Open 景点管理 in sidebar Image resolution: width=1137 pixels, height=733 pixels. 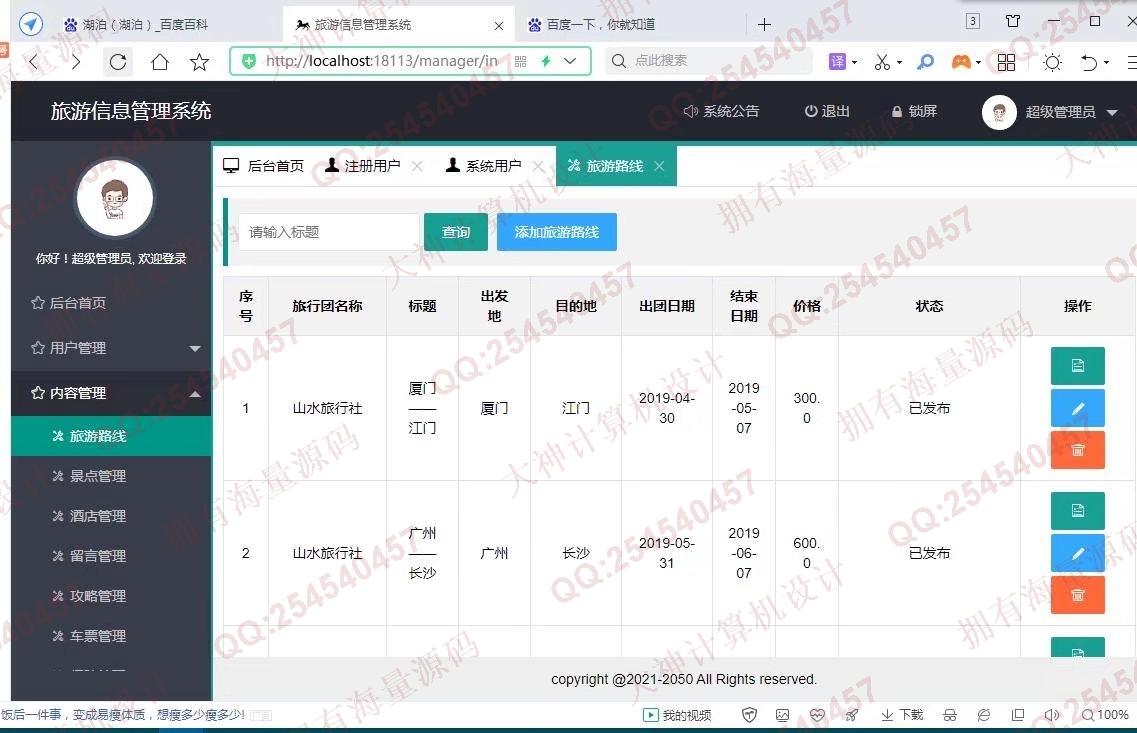(111, 476)
